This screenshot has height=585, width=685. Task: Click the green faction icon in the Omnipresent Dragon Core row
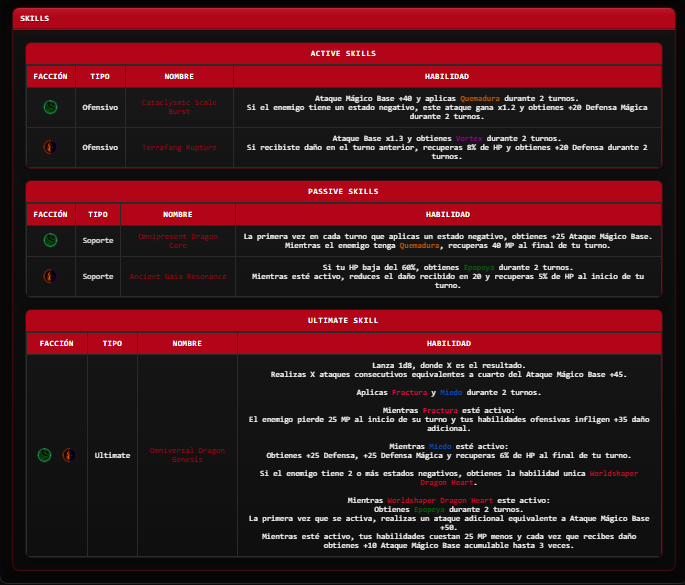point(51,240)
